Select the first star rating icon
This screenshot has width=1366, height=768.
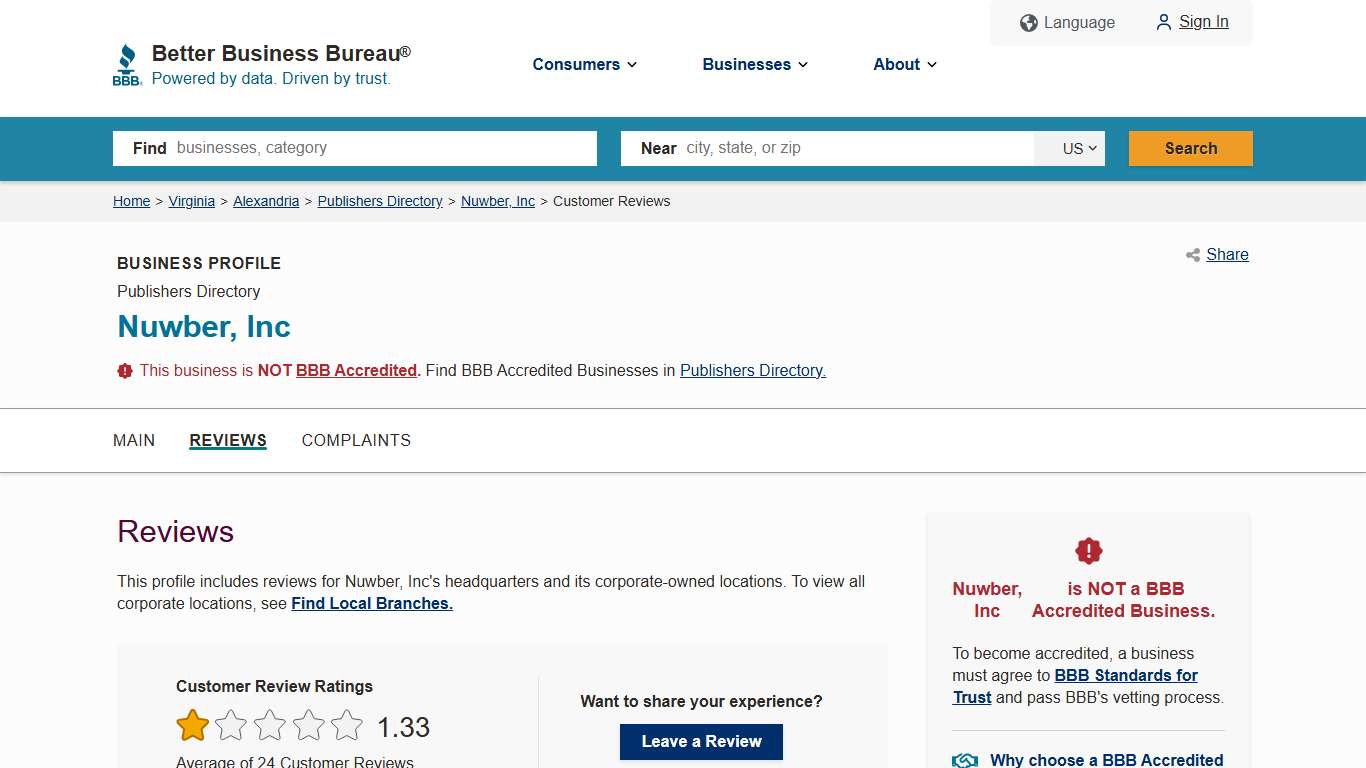coord(192,725)
